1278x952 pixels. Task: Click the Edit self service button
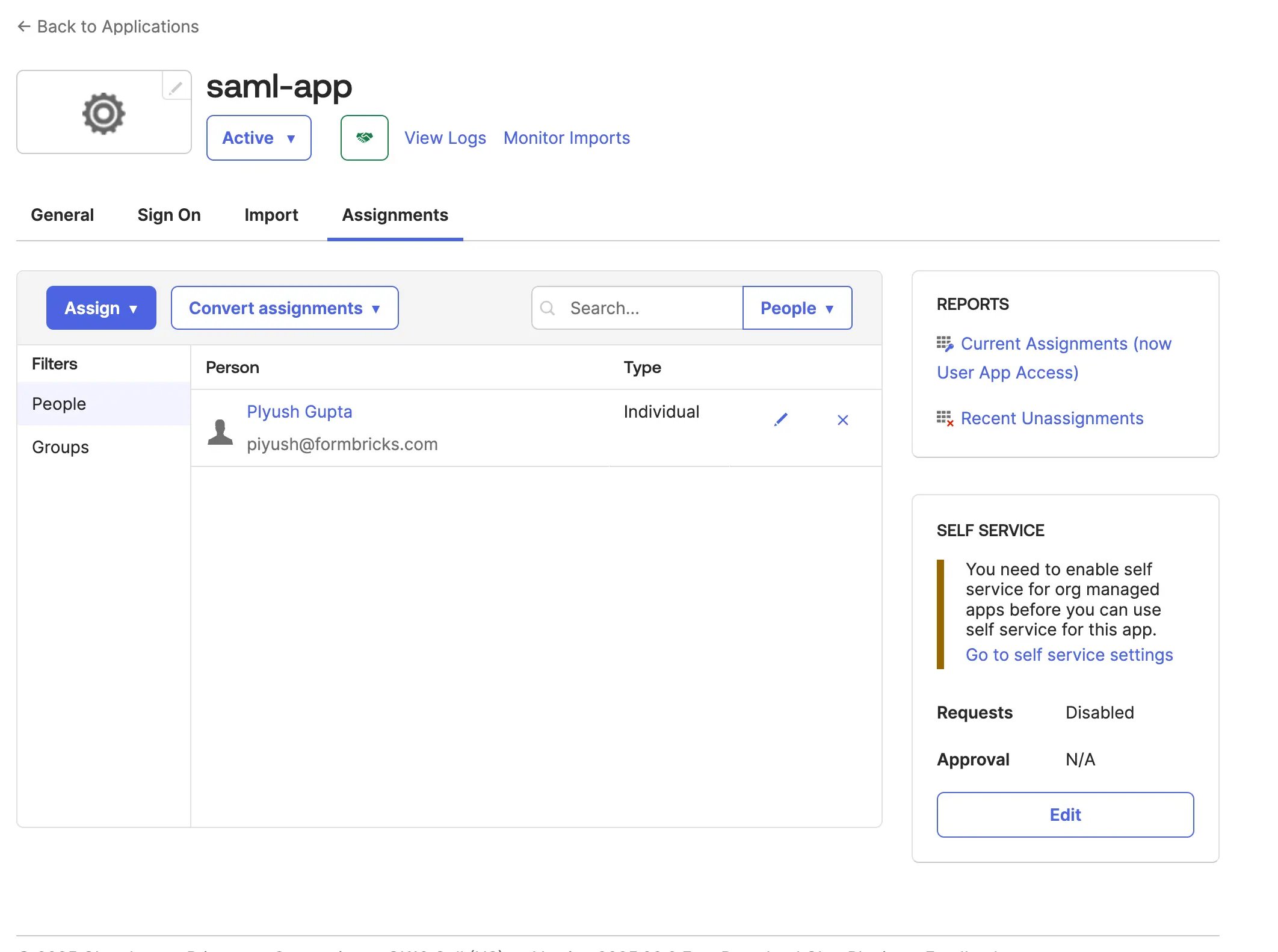point(1065,815)
